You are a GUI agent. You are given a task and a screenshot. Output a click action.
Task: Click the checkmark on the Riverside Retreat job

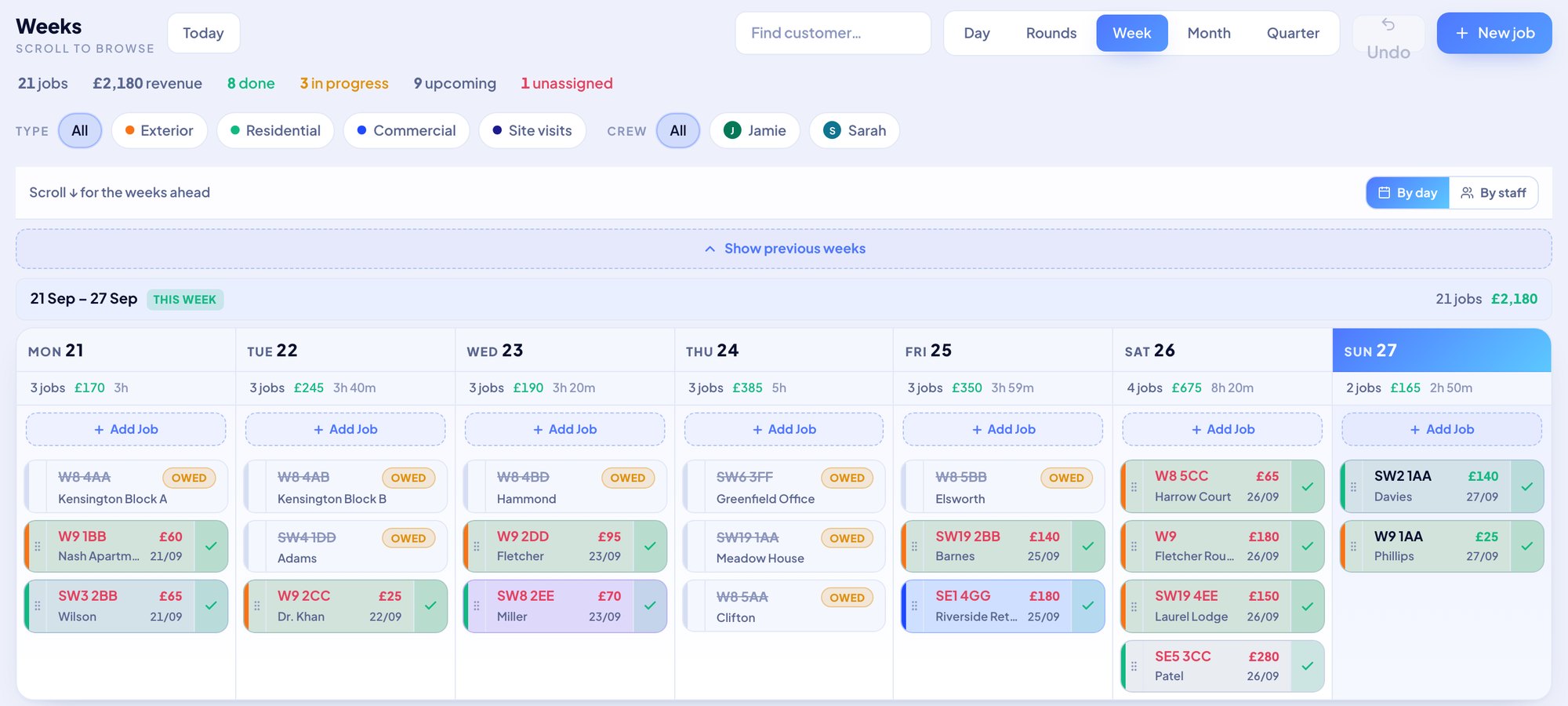pos(1088,606)
